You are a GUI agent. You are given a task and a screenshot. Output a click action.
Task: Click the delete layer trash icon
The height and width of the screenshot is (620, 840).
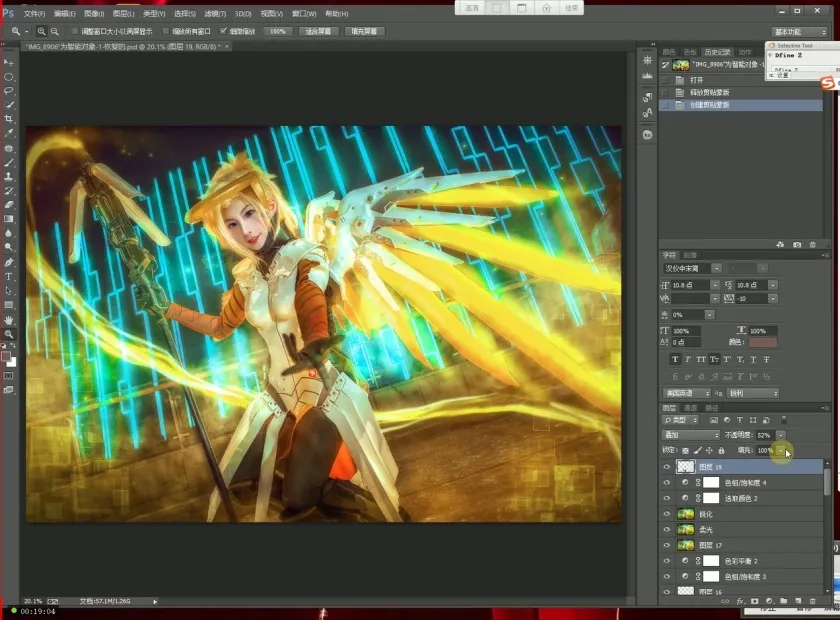click(812, 601)
